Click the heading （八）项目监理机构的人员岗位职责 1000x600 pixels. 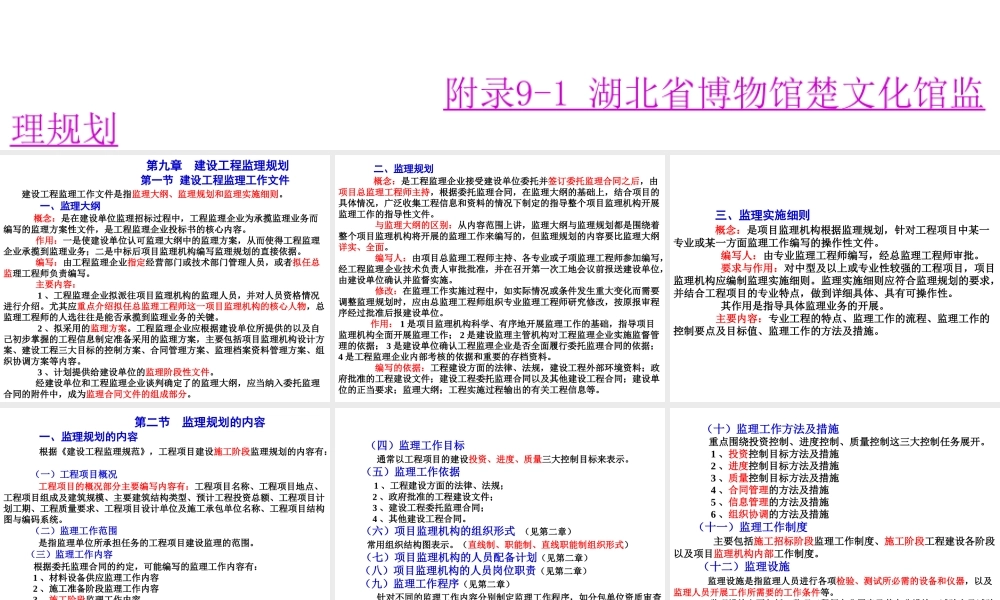pos(450,571)
